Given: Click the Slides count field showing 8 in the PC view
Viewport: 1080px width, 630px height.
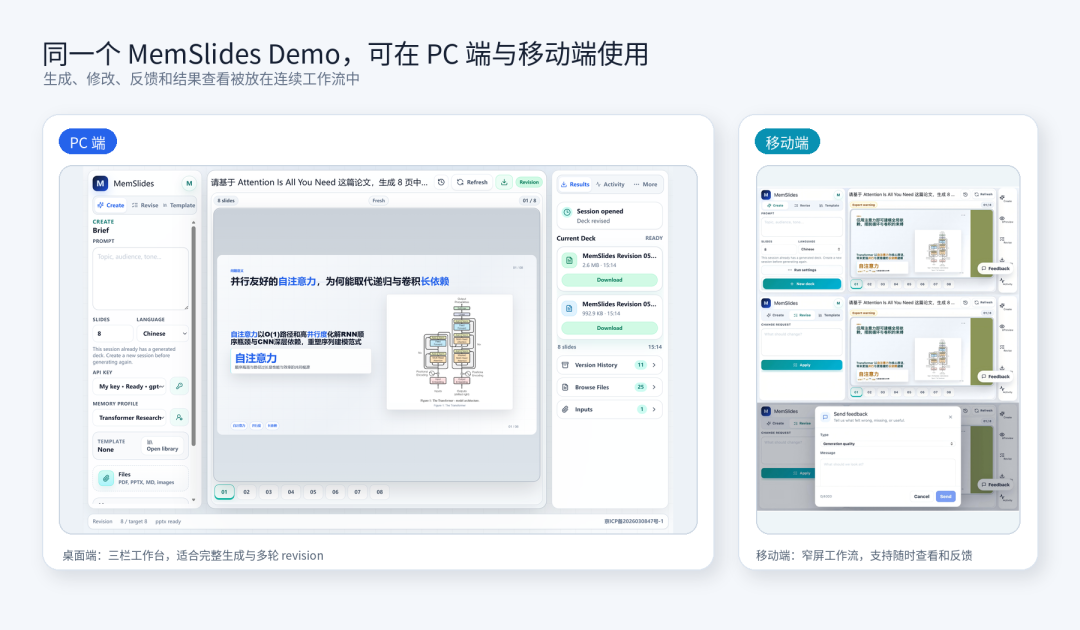Looking at the screenshot, I should pyautogui.click(x=112, y=333).
